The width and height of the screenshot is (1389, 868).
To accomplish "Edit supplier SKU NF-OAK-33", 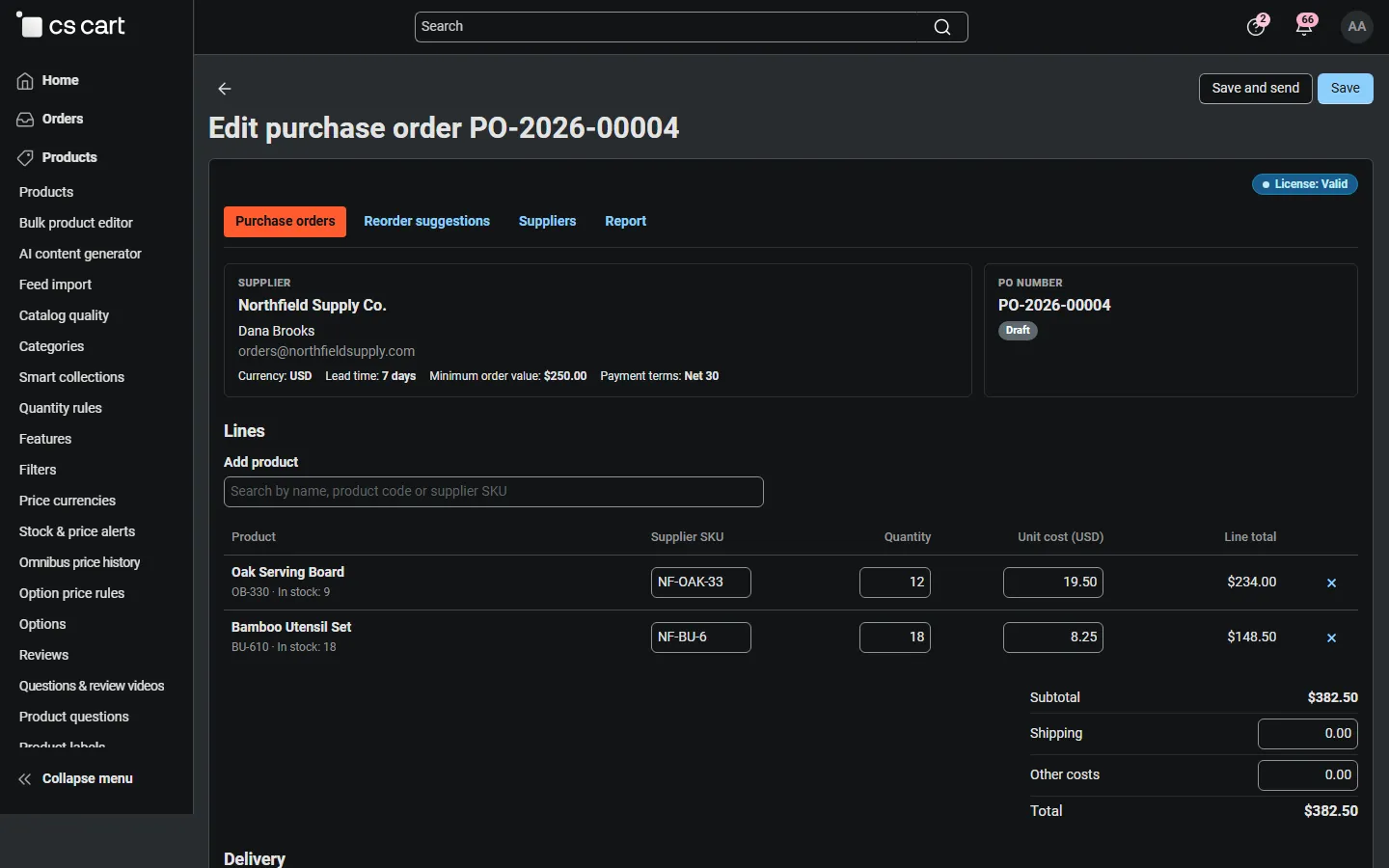I will point(701,583).
